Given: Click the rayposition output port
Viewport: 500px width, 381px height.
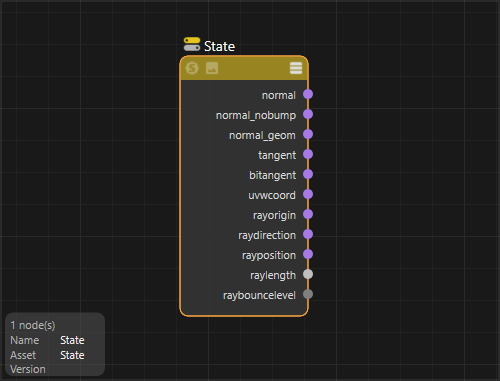Looking at the screenshot, I should coord(308,254).
